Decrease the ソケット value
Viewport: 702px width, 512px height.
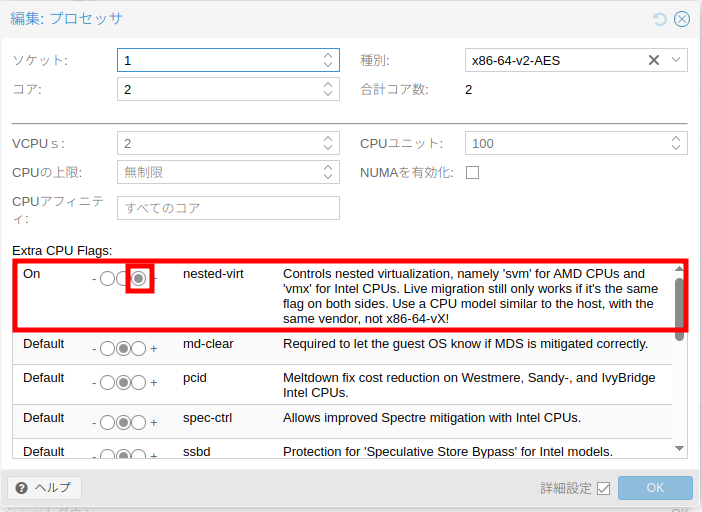pos(328,64)
